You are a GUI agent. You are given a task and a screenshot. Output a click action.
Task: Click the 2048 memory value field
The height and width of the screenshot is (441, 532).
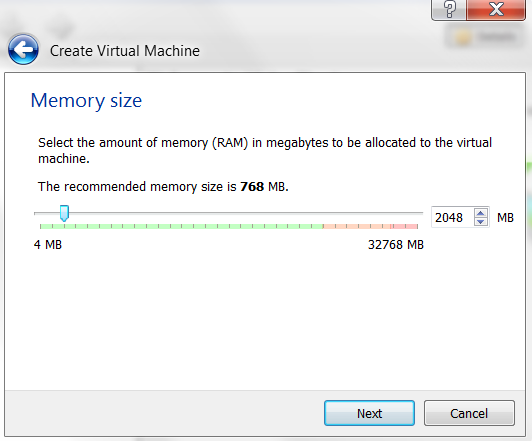pyautogui.click(x=452, y=217)
